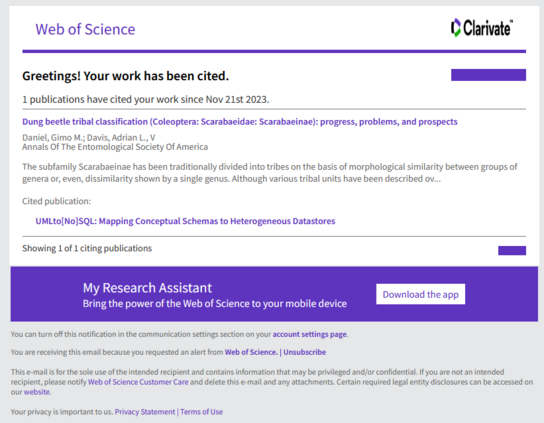Click the authors line Daniel, Gimo M.
Screen dimensions: 544x423
click(89, 137)
